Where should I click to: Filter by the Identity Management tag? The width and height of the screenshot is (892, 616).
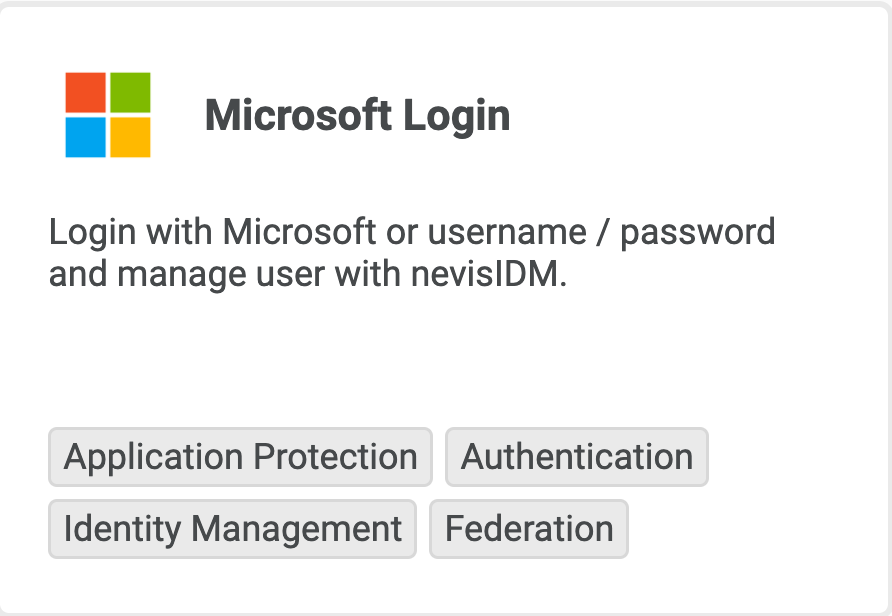coord(232,529)
